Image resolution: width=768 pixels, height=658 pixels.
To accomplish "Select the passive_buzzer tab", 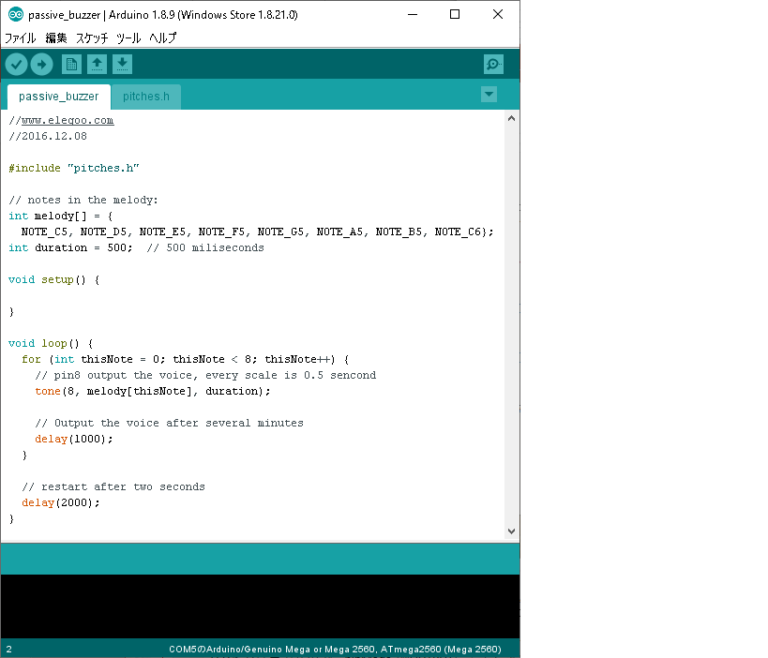I will [x=58, y=97].
